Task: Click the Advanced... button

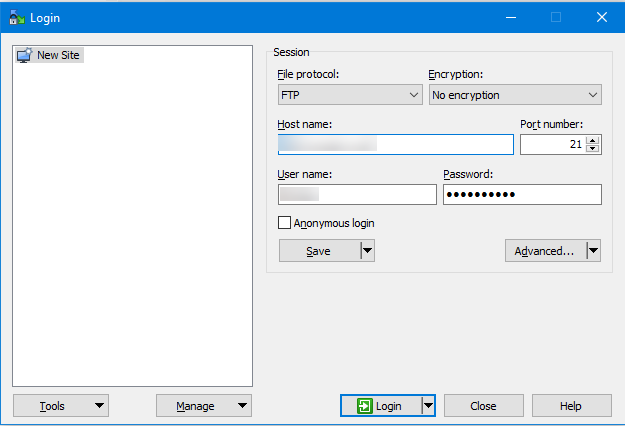Action: pyautogui.click(x=544, y=251)
